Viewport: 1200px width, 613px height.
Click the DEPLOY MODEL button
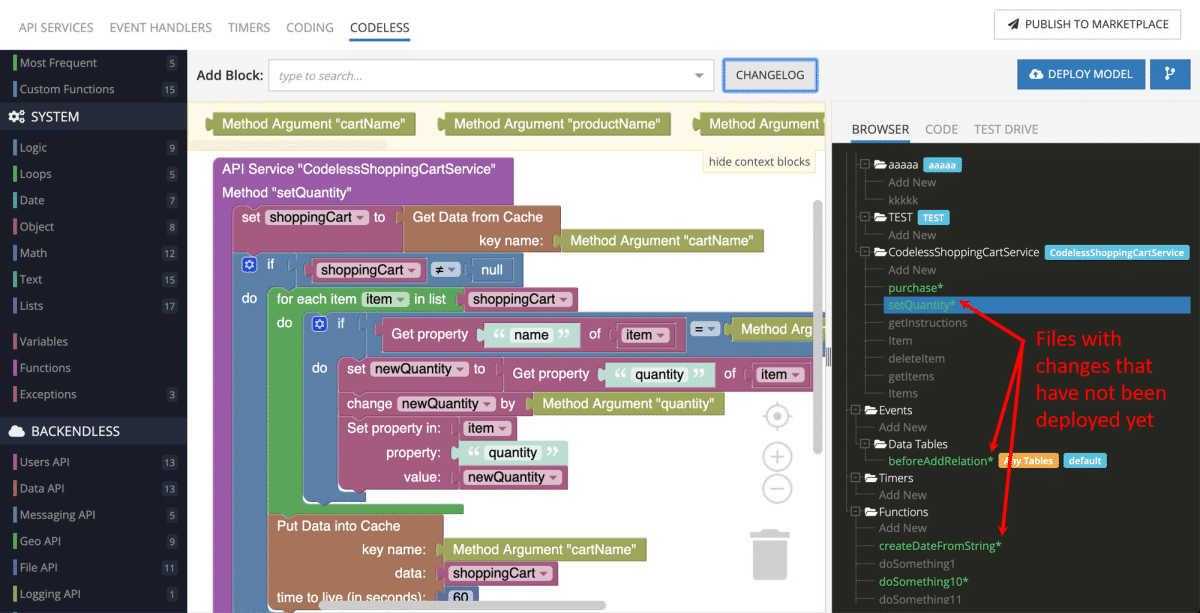click(1080, 74)
